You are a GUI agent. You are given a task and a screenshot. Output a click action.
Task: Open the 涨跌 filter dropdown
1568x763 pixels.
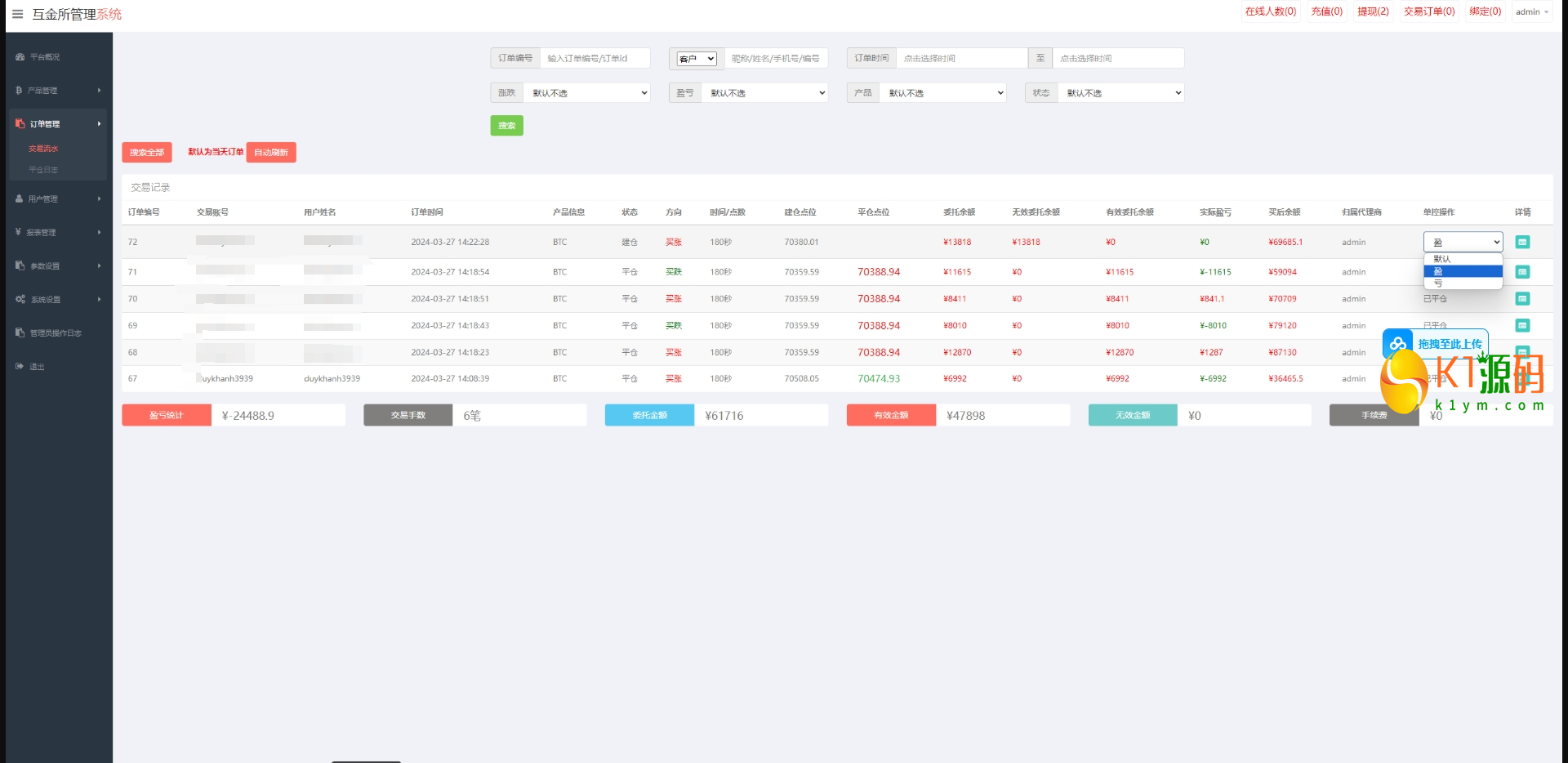click(586, 93)
